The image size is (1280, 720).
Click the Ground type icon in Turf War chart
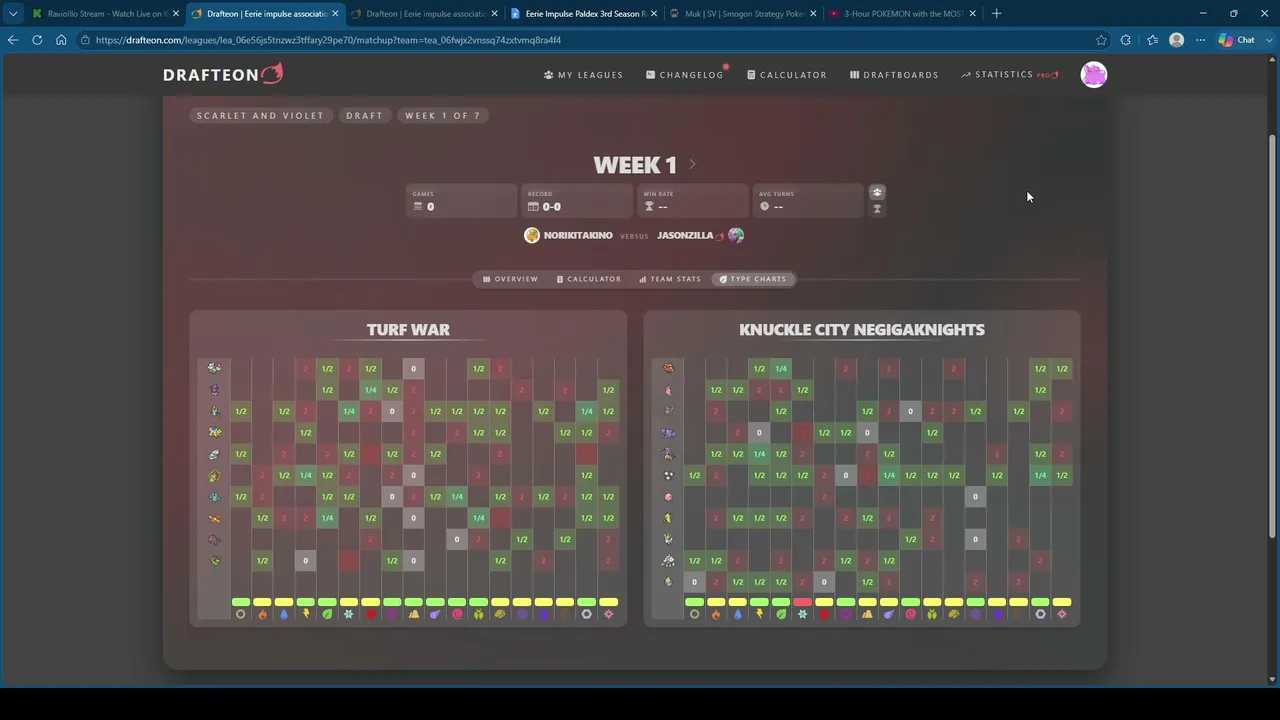click(x=414, y=614)
